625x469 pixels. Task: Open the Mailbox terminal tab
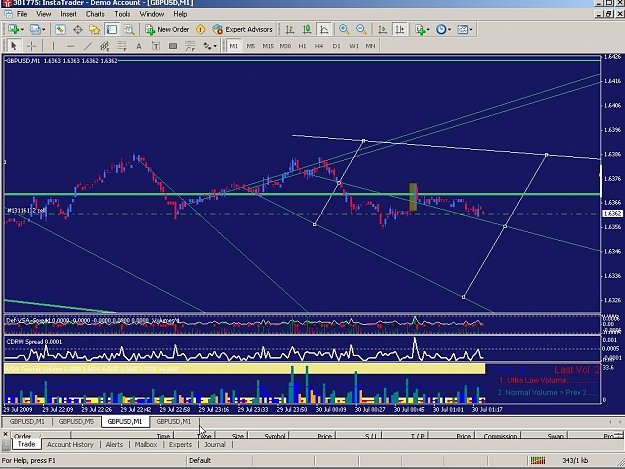[146, 445]
